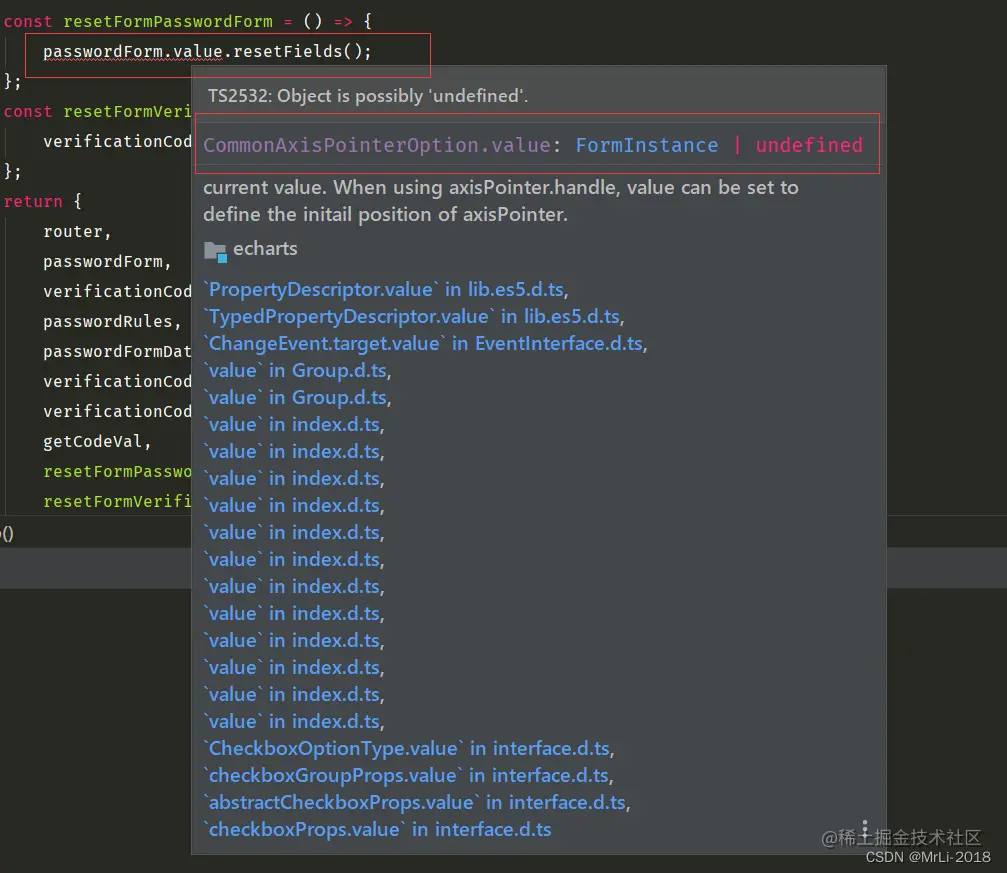
Task: Place cursor on passwordForm.value.resetFields() call
Action: pos(207,51)
